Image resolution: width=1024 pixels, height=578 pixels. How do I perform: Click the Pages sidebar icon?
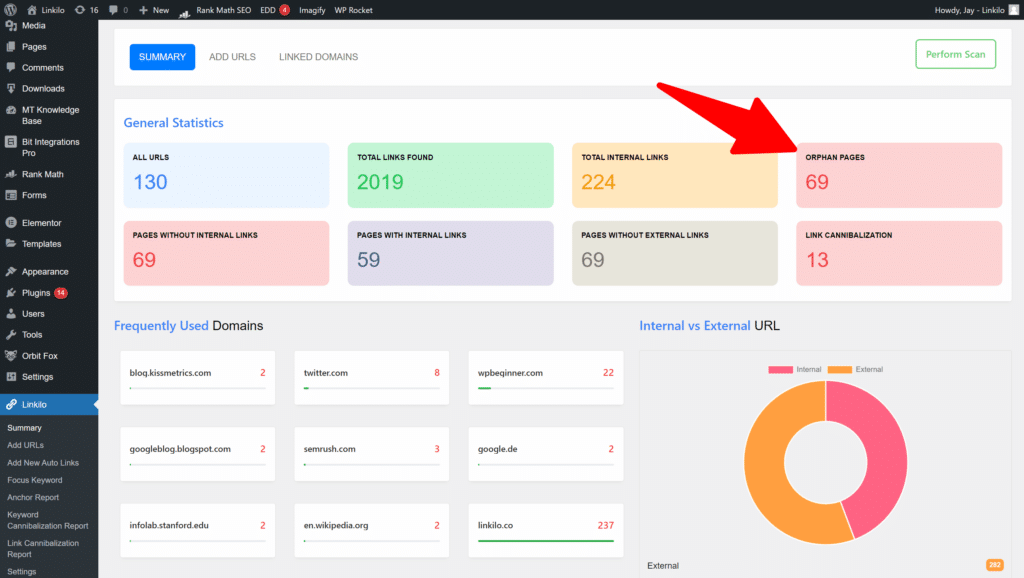[11, 46]
